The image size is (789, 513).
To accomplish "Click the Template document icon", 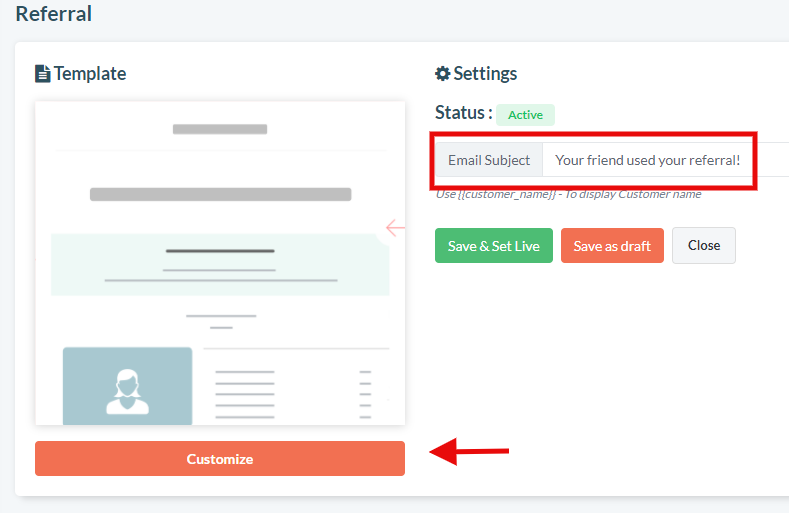I will (x=43, y=74).
